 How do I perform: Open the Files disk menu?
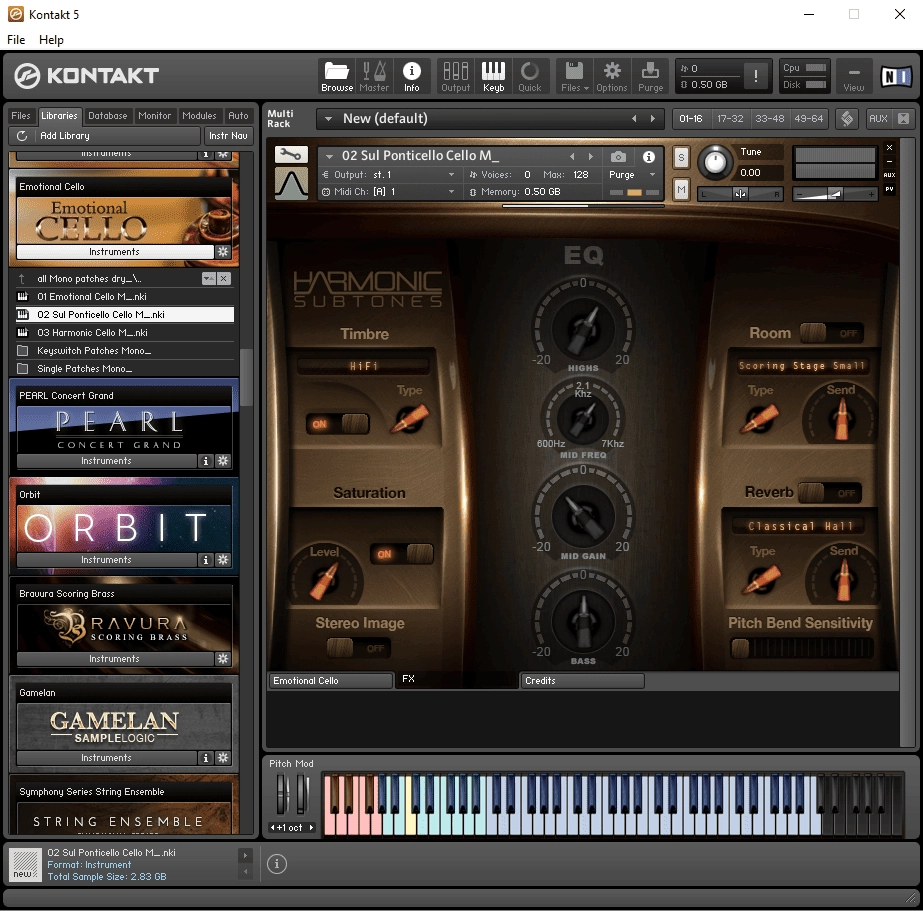575,77
